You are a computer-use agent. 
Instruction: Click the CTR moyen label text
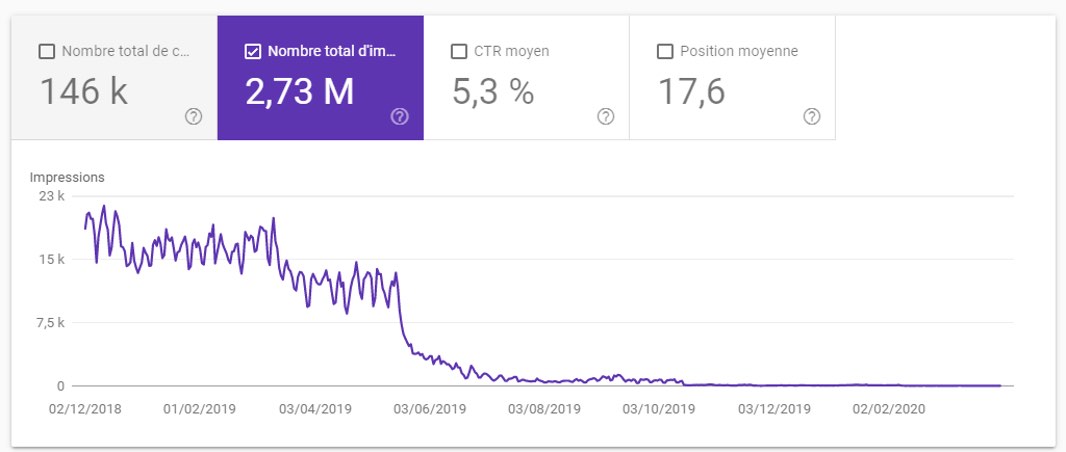tap(511, 52)
